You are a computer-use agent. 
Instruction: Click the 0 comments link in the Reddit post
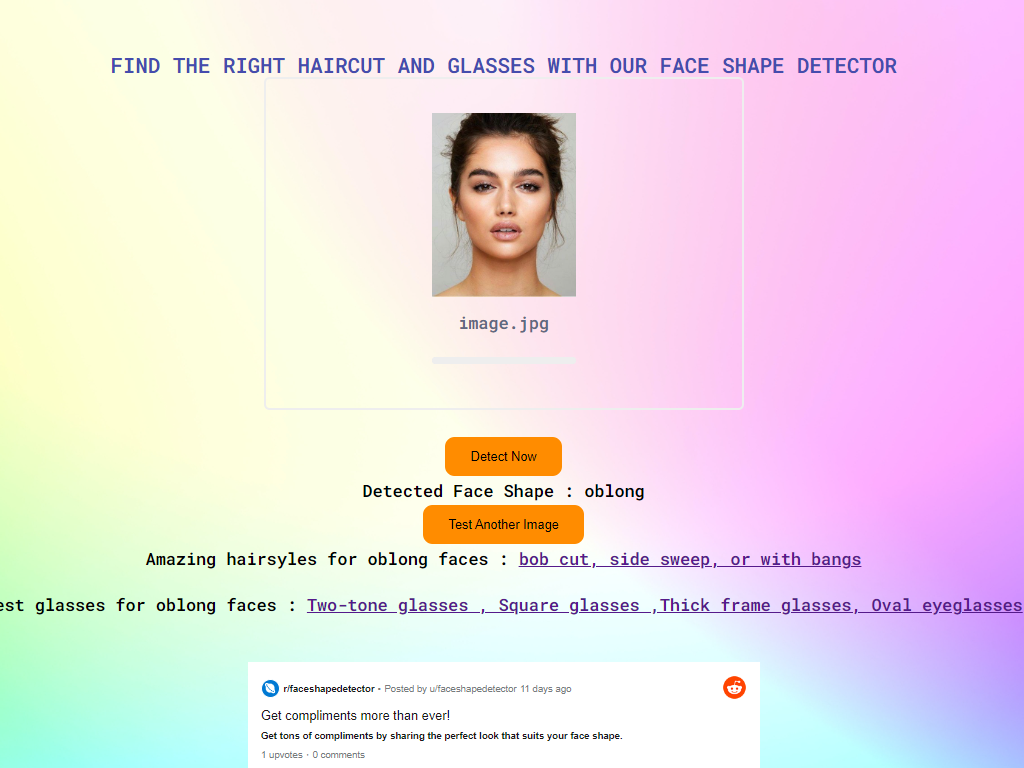coord(338,755)
